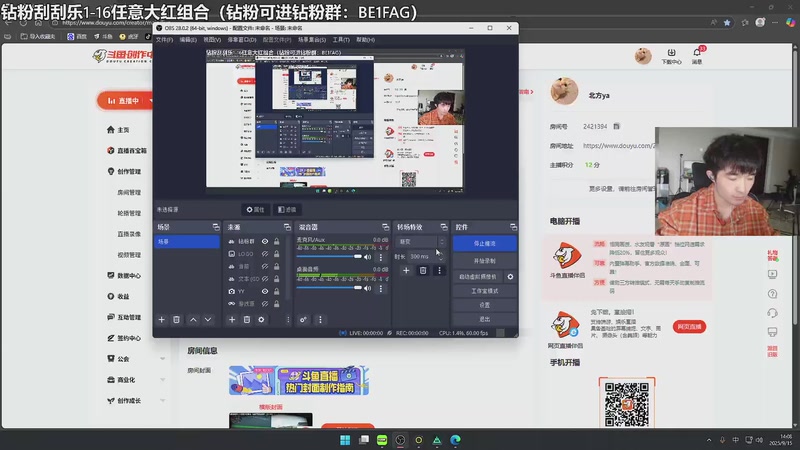Open the OBS 工具(T) menu
800x450 pixels.
click(341, 40)
